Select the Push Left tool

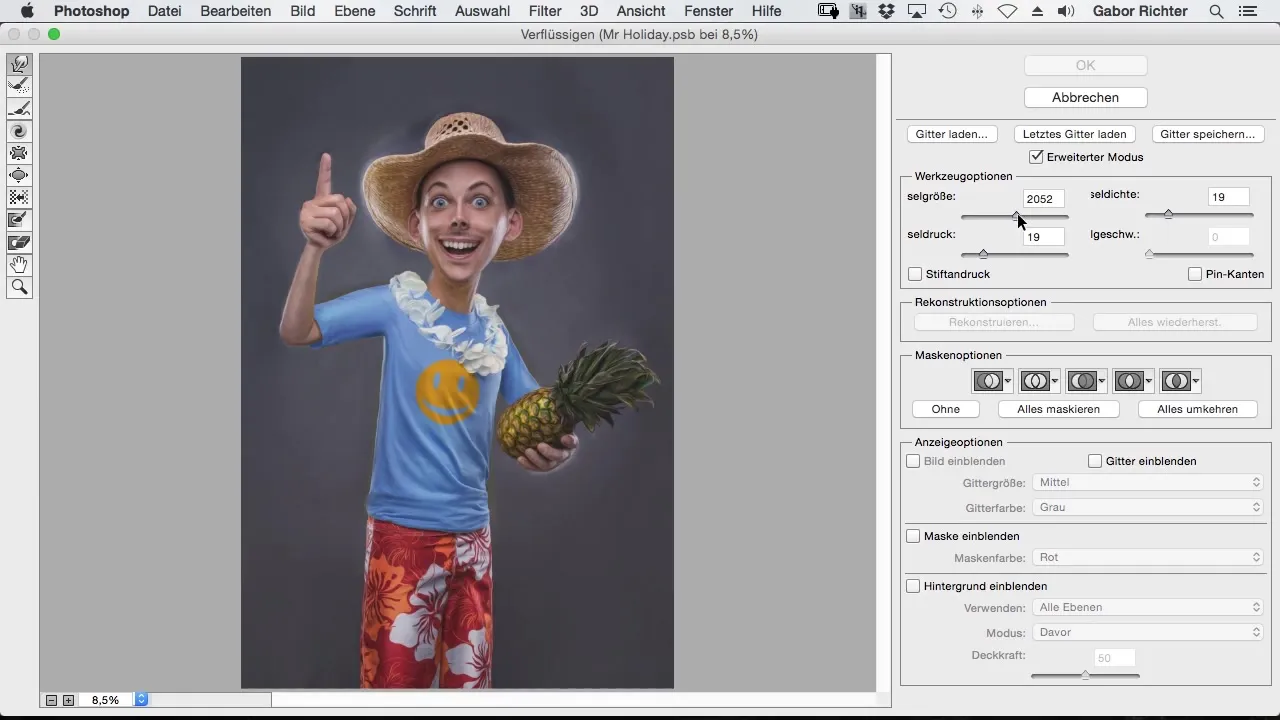pos(19,197)
